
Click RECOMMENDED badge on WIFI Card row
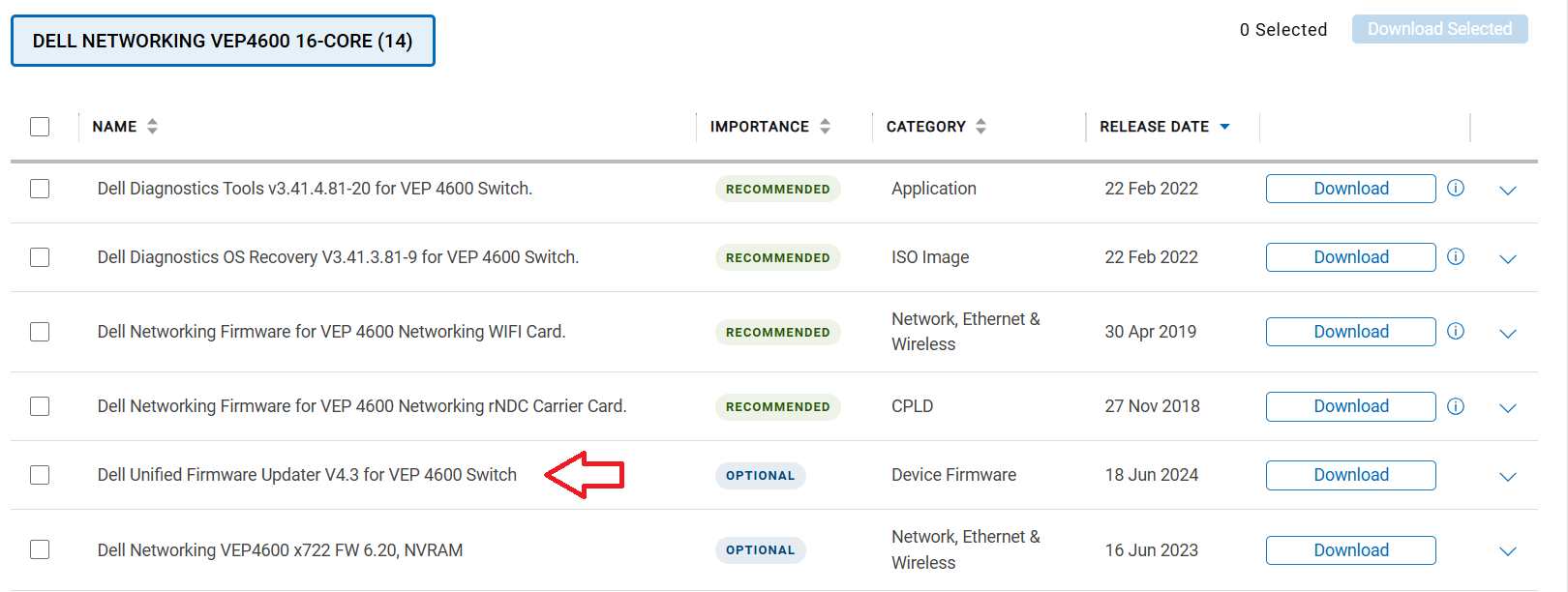point(777,332)
